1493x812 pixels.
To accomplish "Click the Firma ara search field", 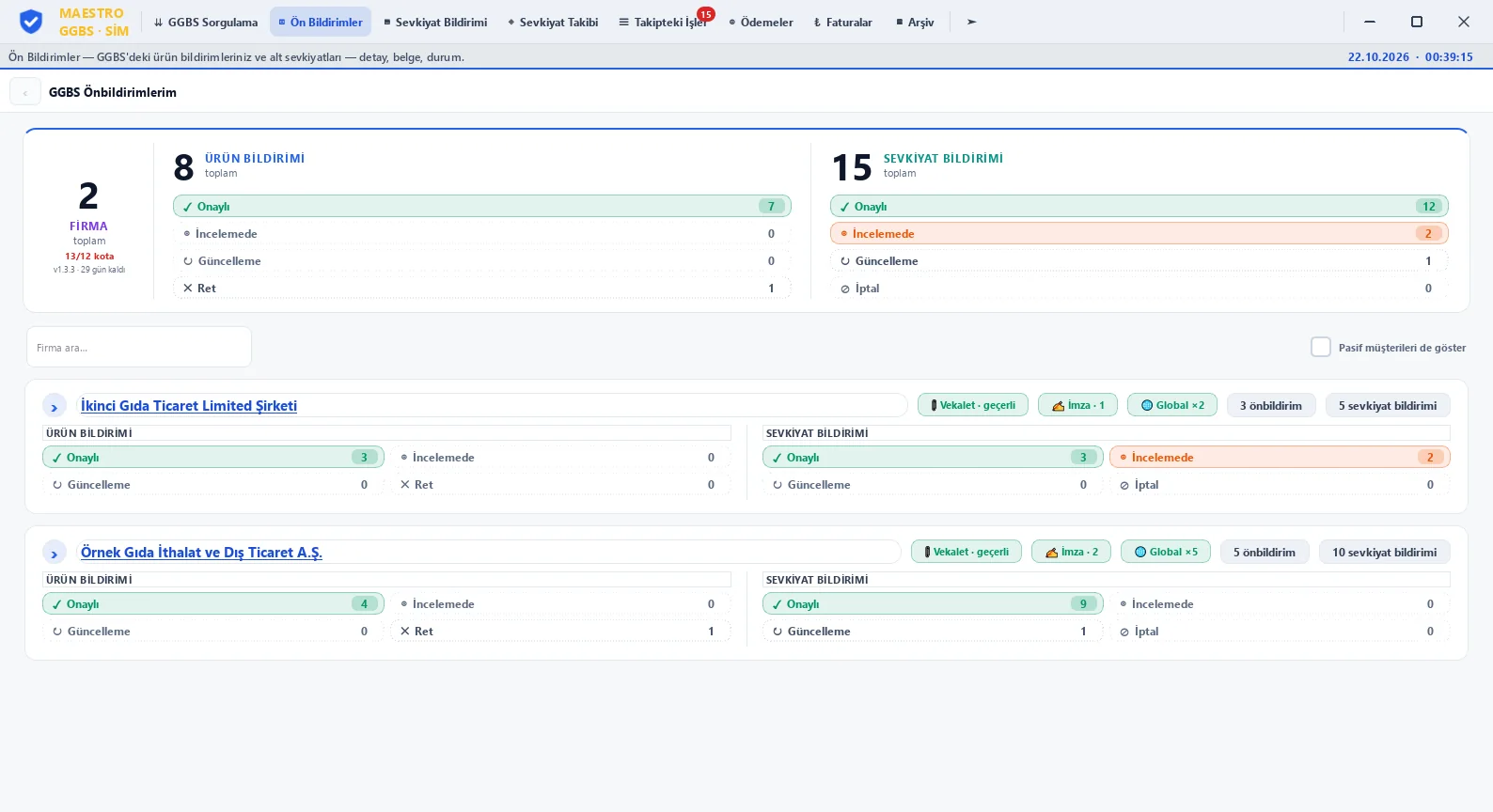I will pos(139,347).
